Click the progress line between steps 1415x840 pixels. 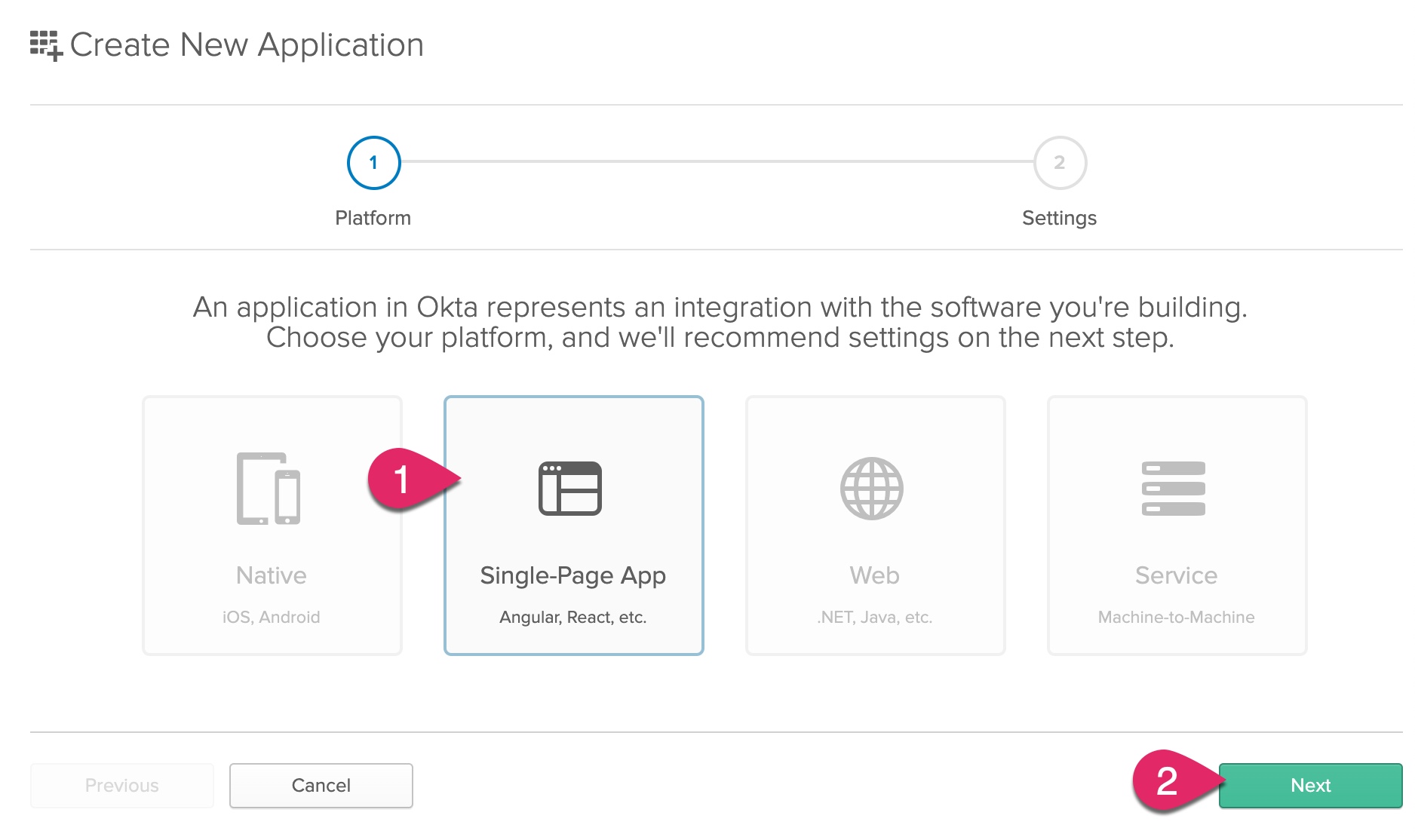point(717,161)
